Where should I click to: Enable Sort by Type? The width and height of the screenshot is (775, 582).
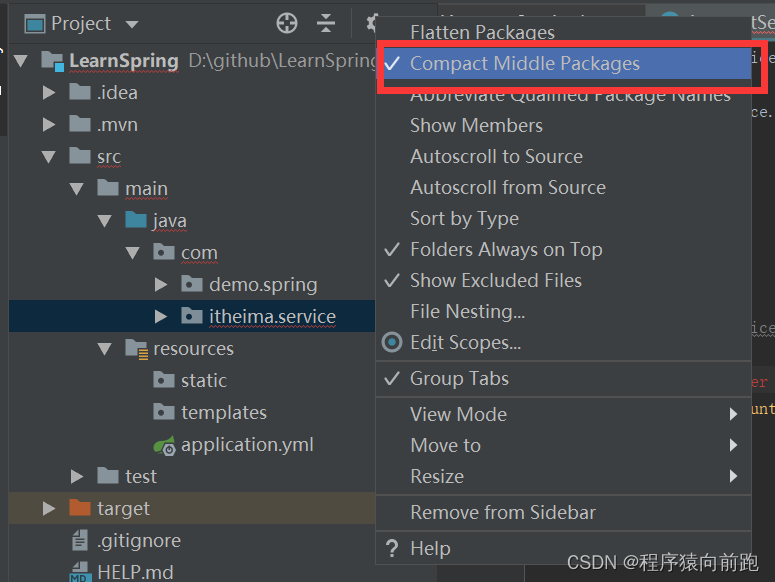[x=564, y=218]
